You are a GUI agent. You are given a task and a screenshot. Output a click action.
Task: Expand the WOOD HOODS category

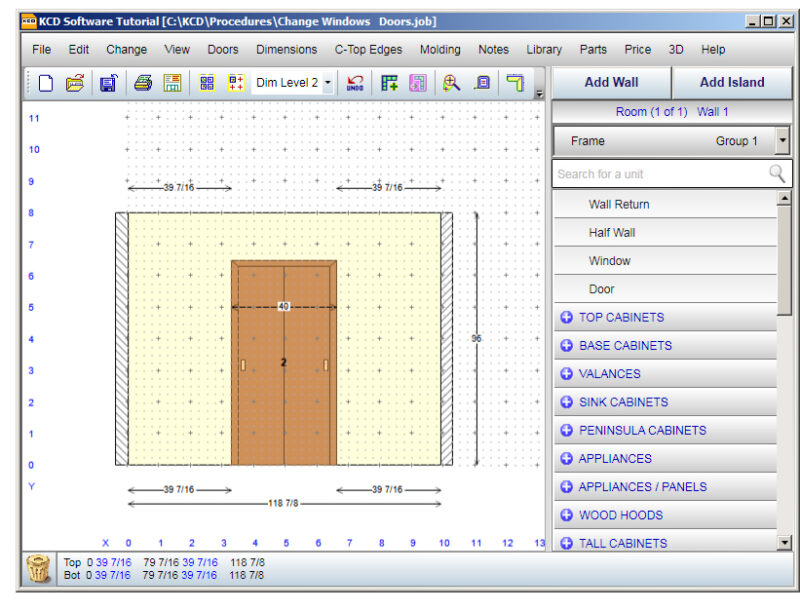566,515
